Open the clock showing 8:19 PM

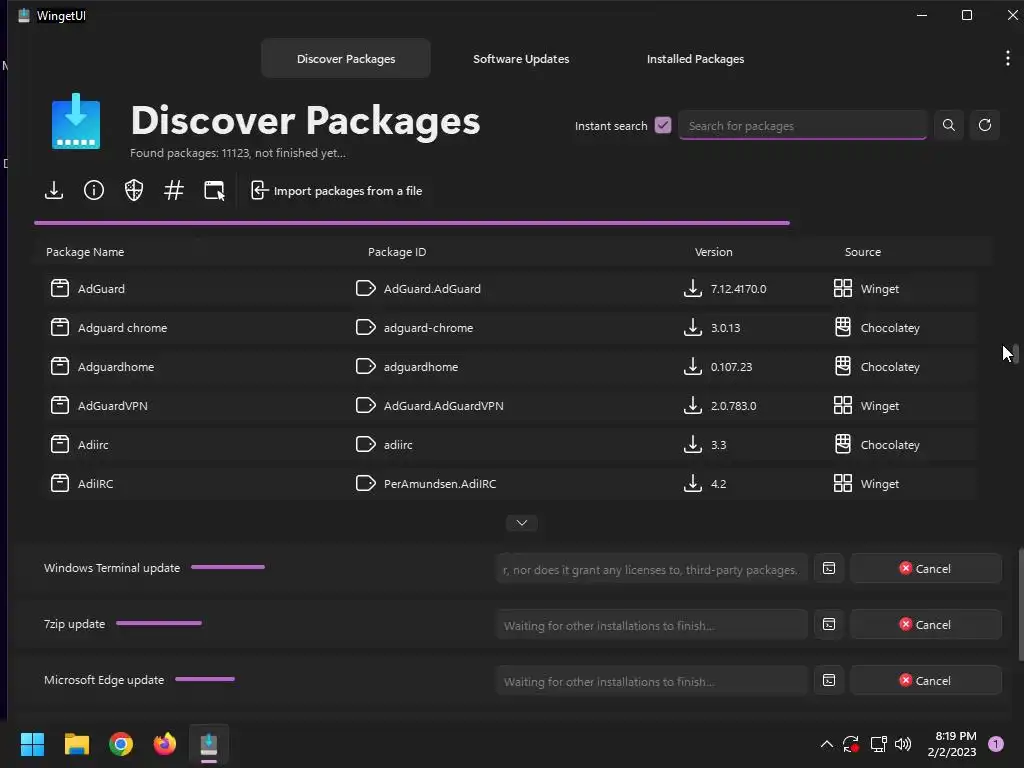point(952,744)
